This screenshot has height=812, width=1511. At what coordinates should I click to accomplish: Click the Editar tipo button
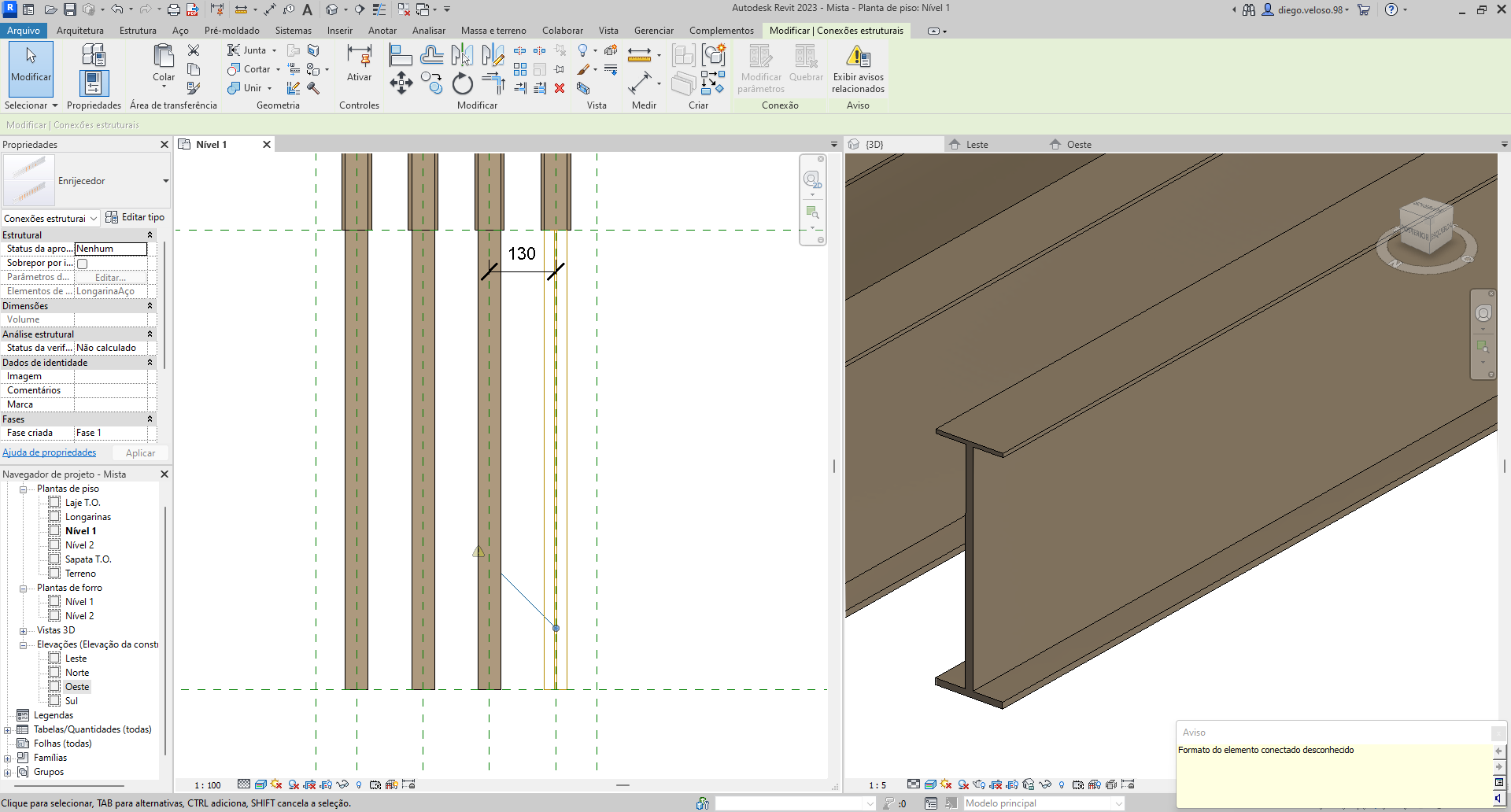pos(135,217)
